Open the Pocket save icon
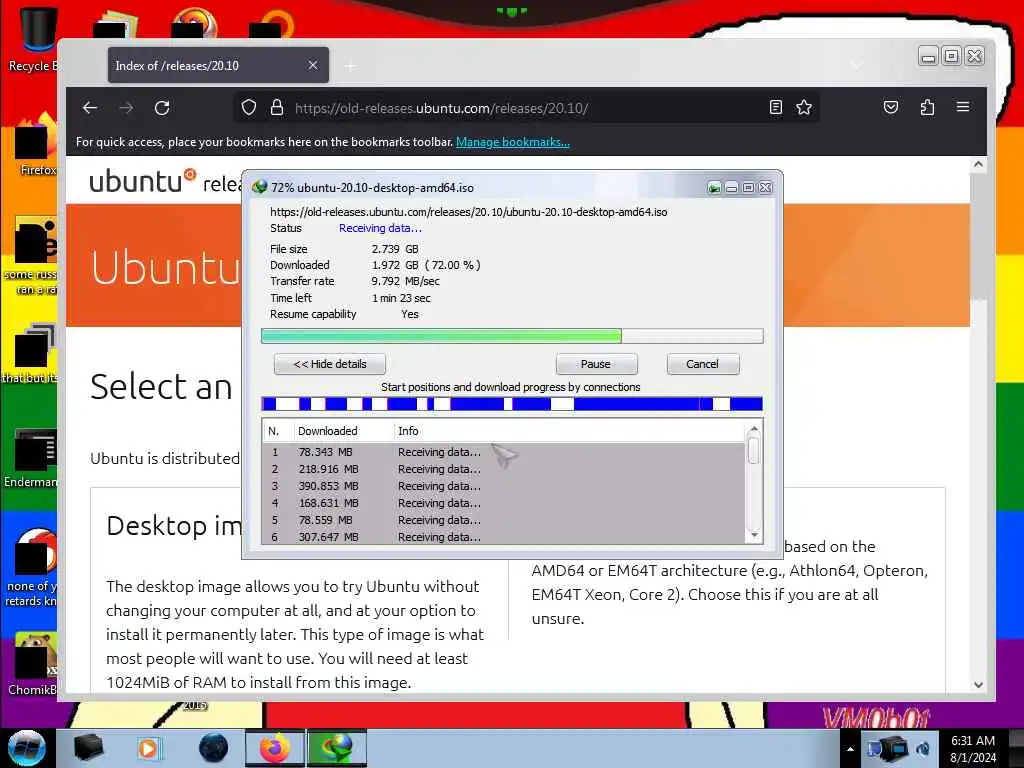 (x=891, y=107)
